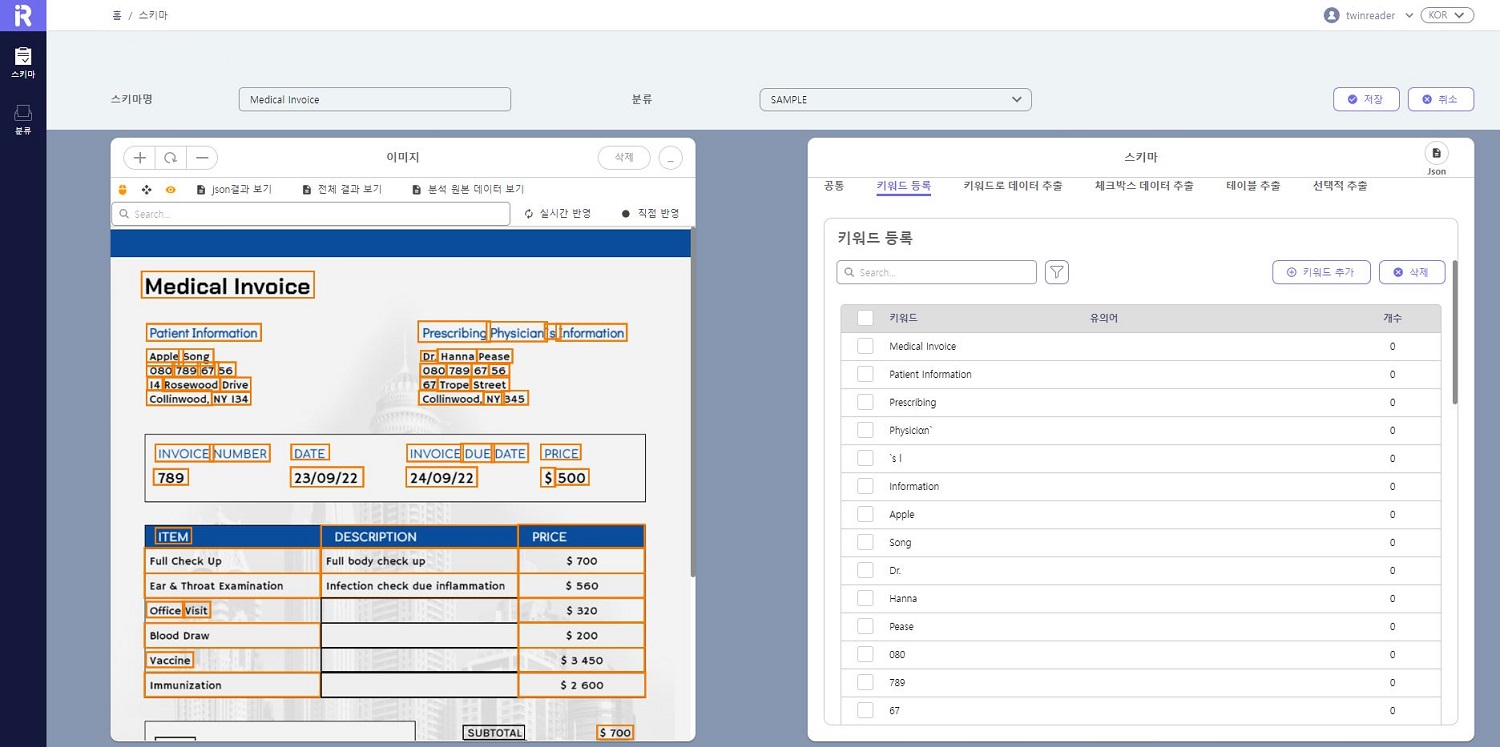Select the orange mouse tool icon
This screenshot has height=747, width=1500.
pos(123,189)
